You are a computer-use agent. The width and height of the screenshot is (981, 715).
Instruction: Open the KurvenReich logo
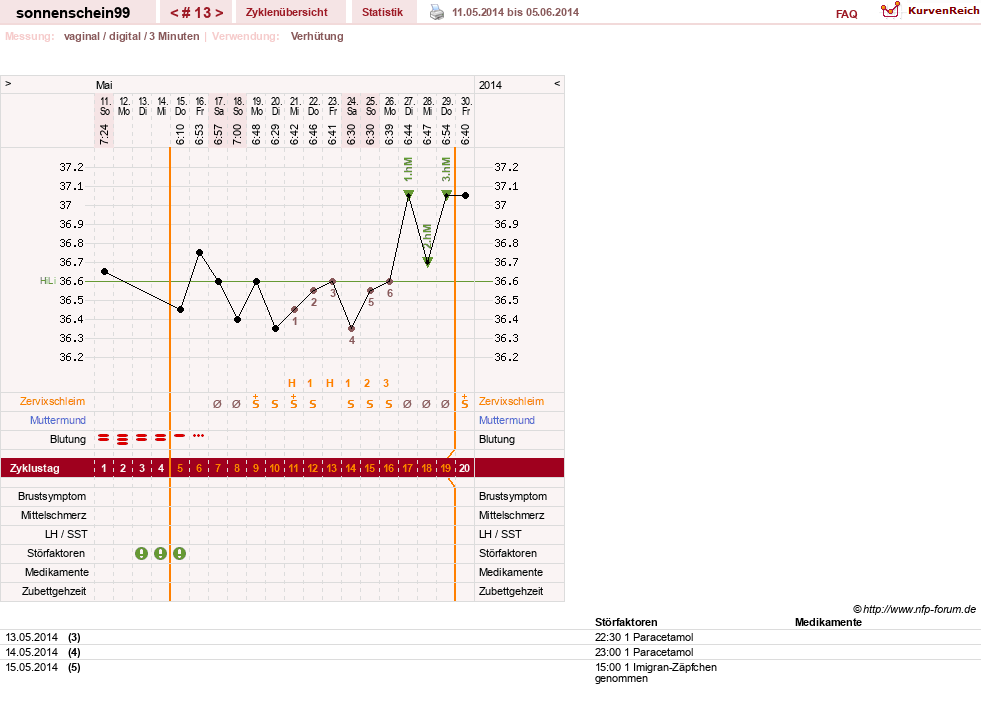click(x=929, y=11)
